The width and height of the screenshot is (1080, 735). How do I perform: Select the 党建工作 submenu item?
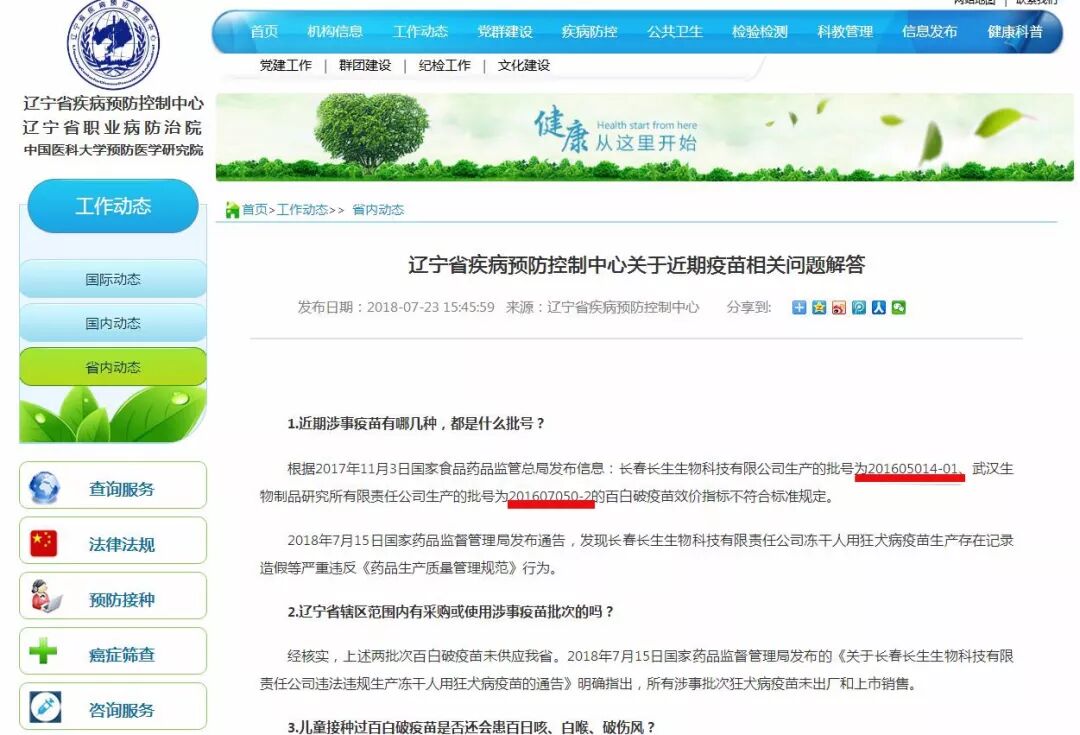point(285,65)
